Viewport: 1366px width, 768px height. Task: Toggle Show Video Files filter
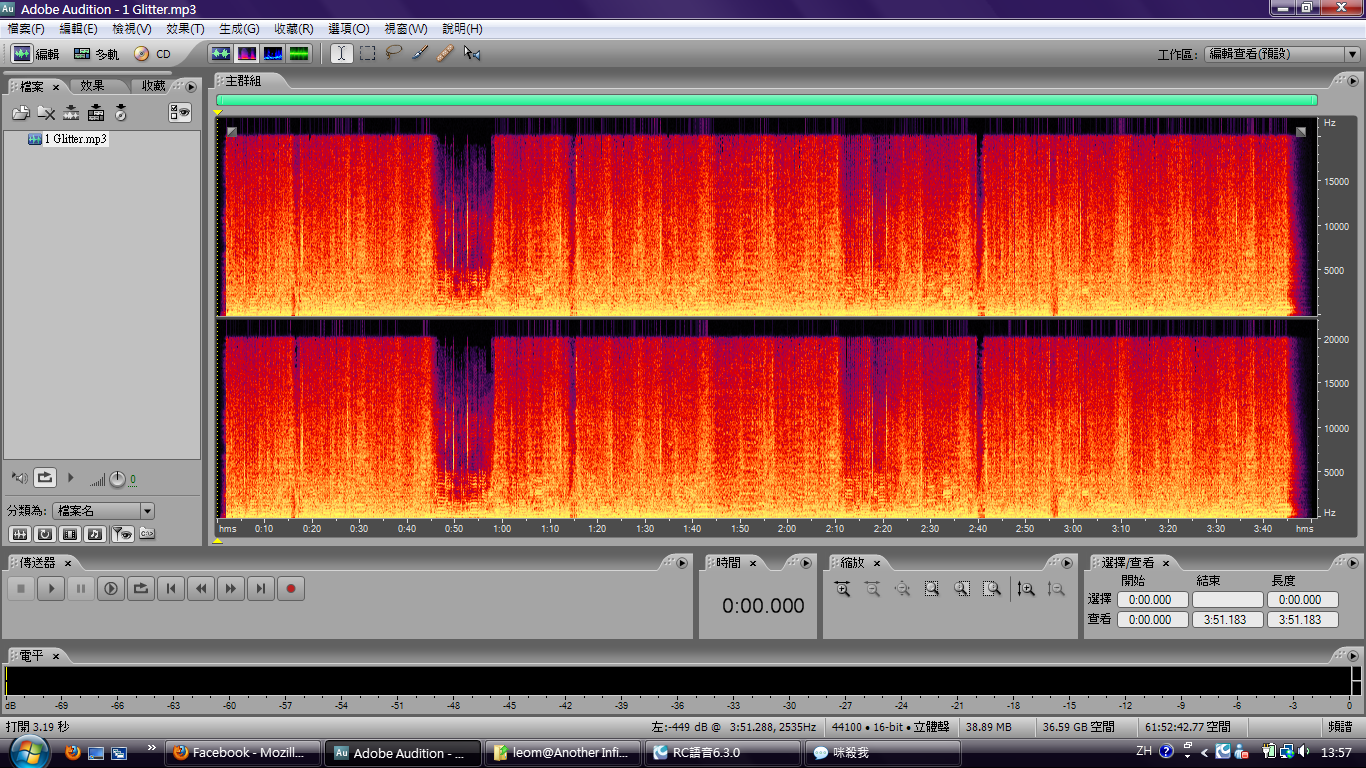coord(70,534)
